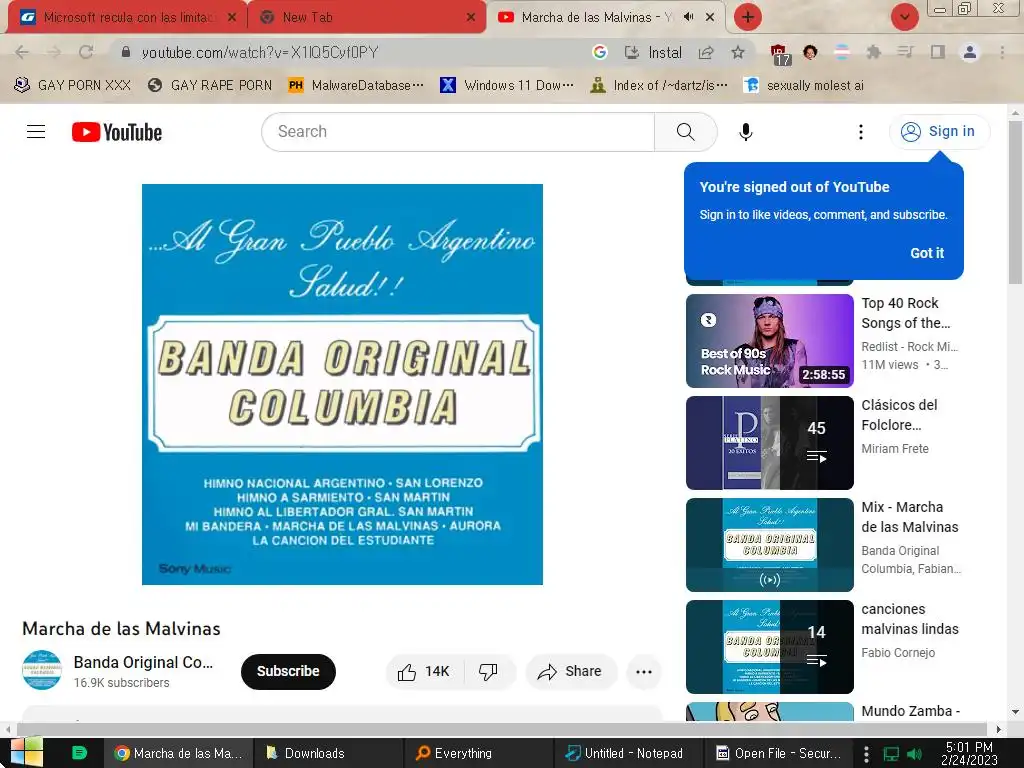Dismiss popup with Got it

[x=927, y=253]
